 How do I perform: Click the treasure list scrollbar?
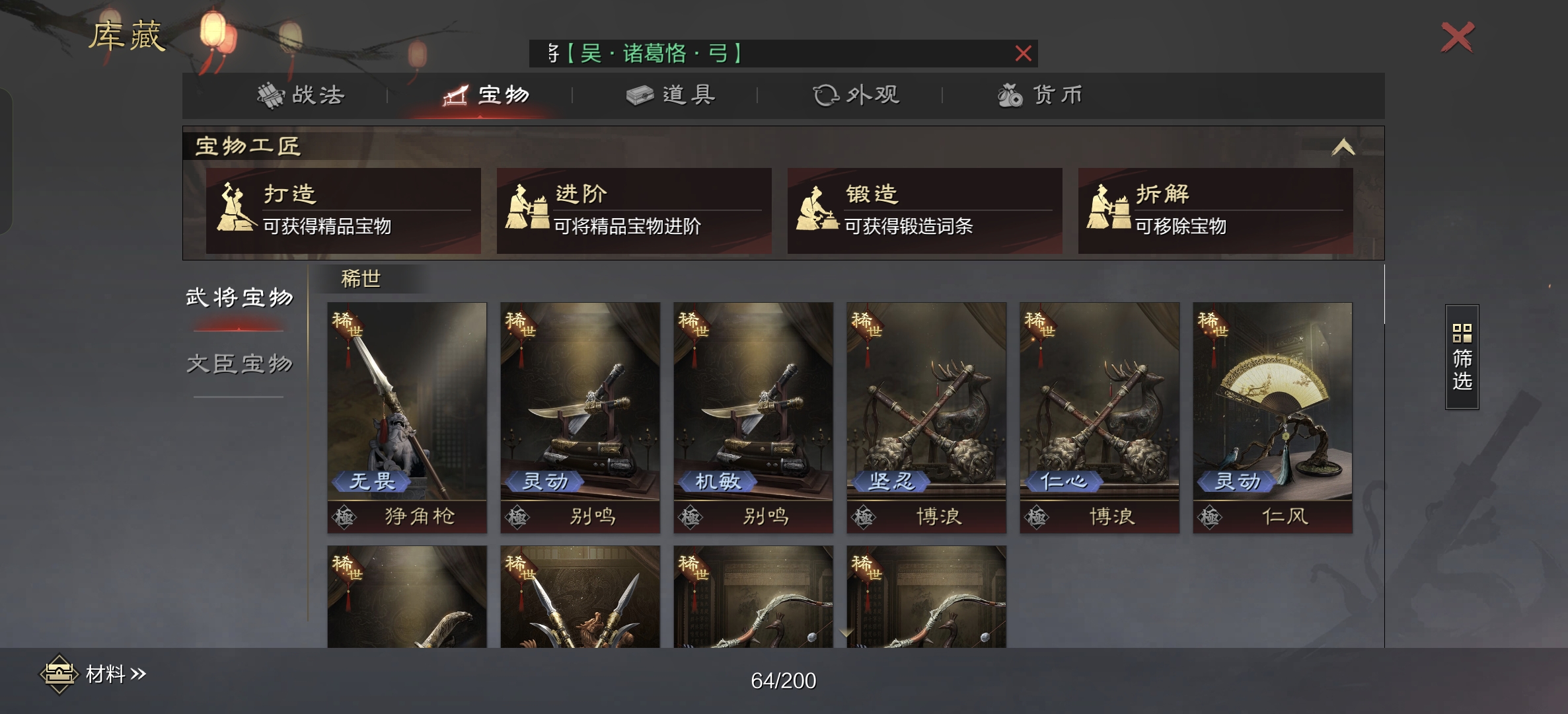click(1384, 294)
